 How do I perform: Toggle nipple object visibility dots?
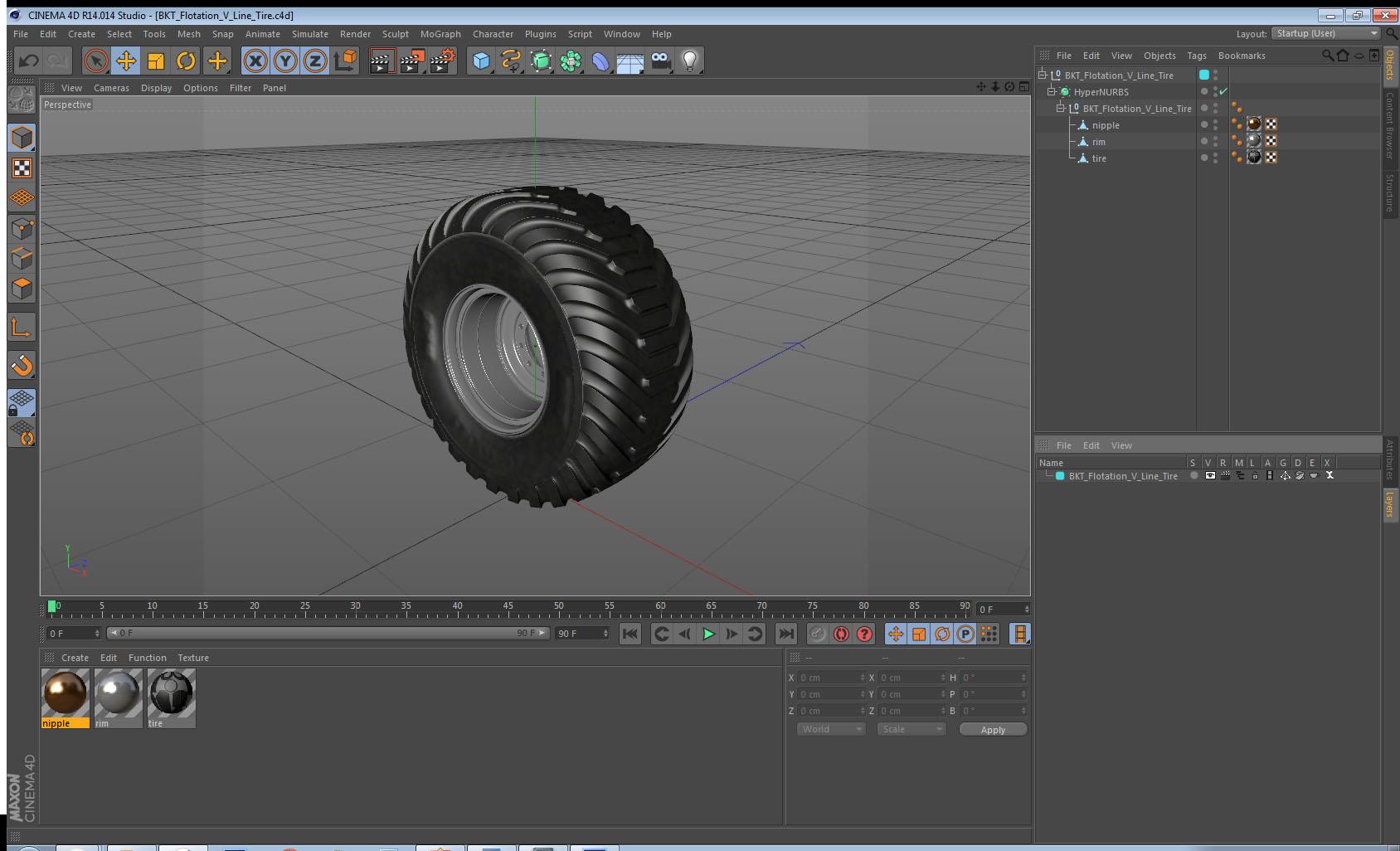pos(1215,124)
